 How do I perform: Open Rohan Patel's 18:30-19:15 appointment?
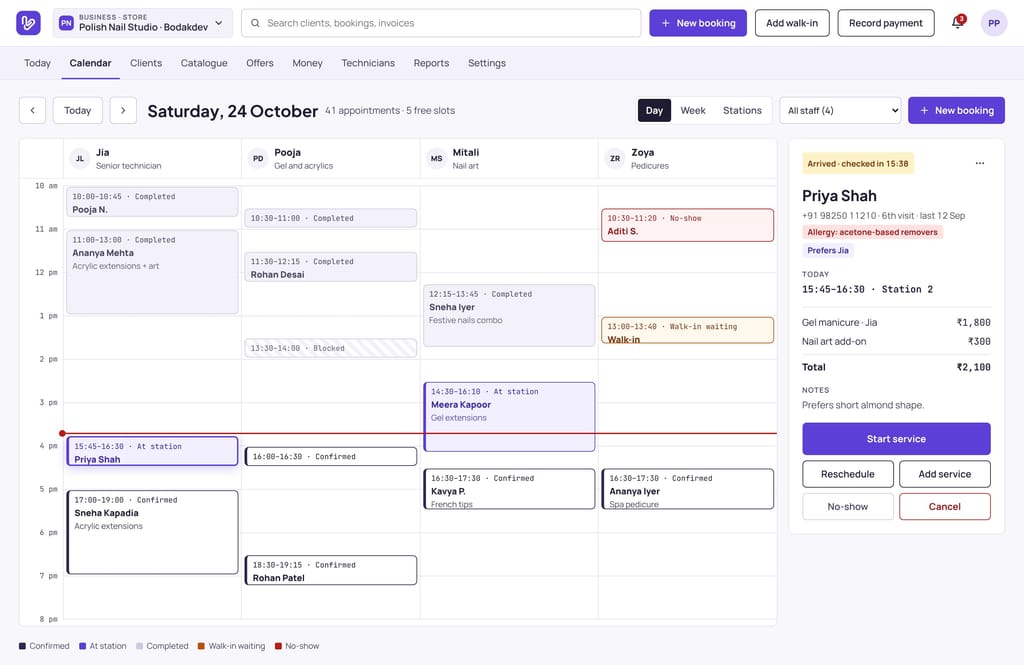(x=330, y=570)
